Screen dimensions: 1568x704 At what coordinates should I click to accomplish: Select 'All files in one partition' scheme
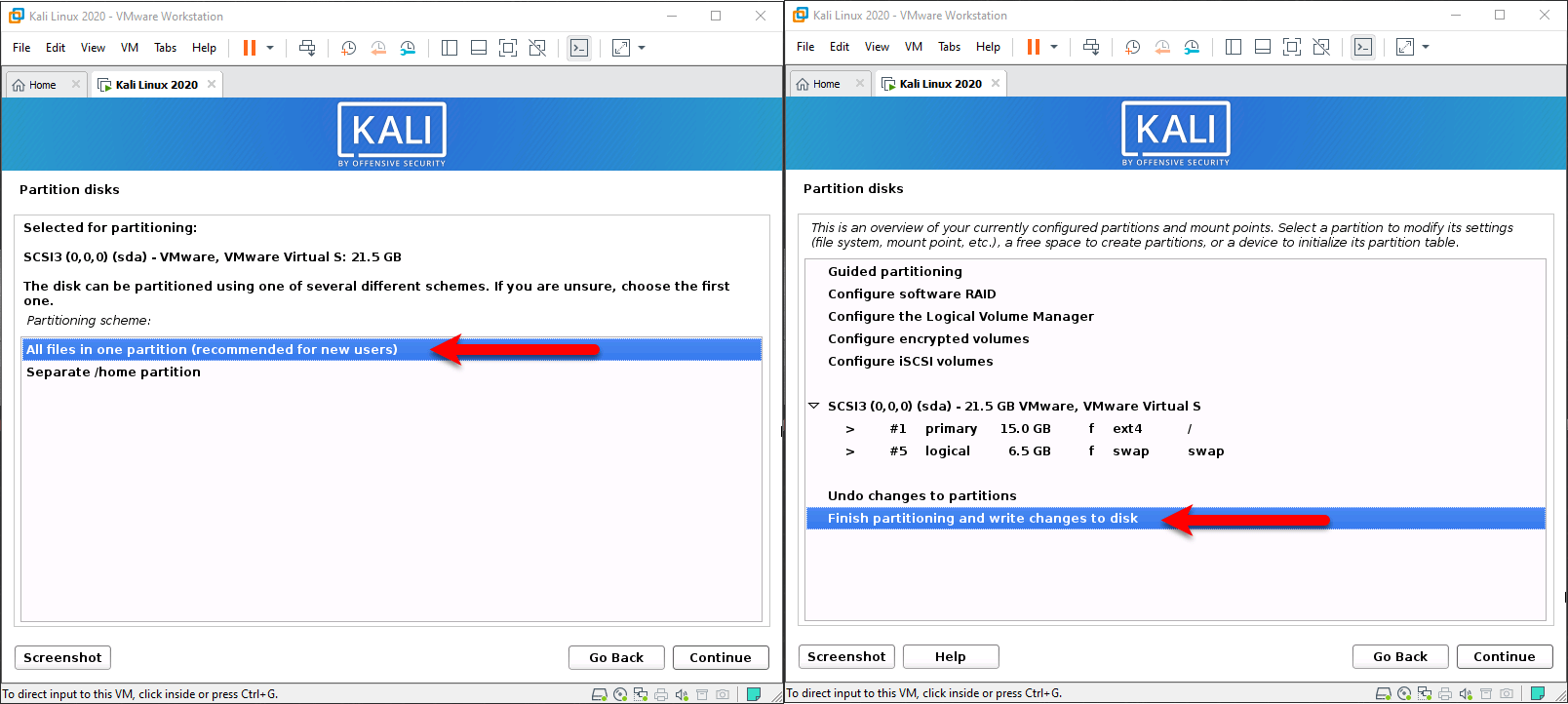391,349
